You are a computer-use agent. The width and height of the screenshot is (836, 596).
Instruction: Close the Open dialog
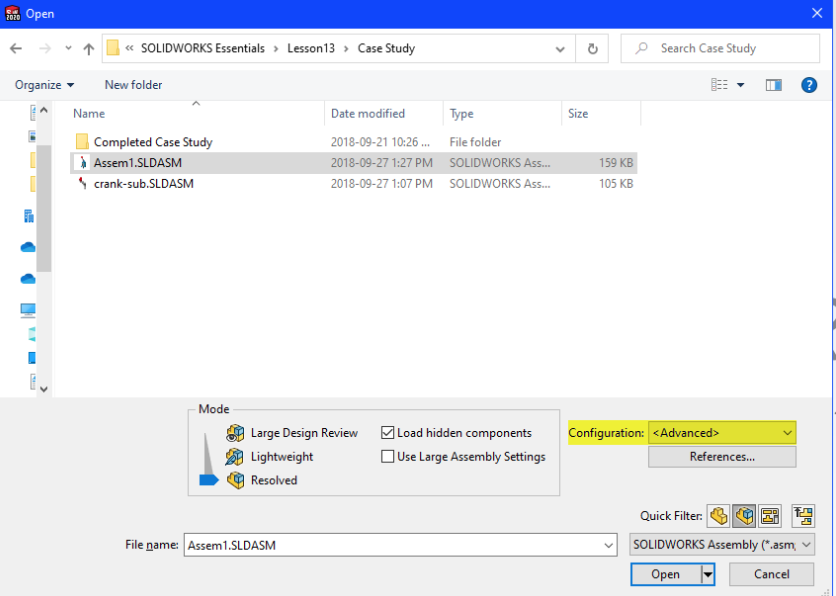(817, 13)
